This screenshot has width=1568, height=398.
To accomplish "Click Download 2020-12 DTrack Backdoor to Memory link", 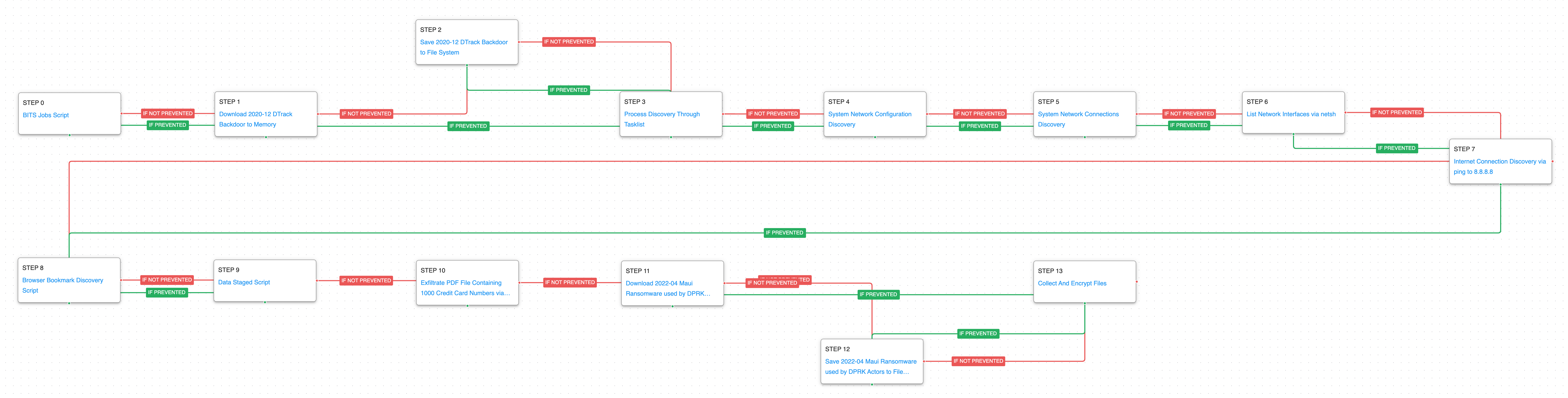I will point(256,114).
